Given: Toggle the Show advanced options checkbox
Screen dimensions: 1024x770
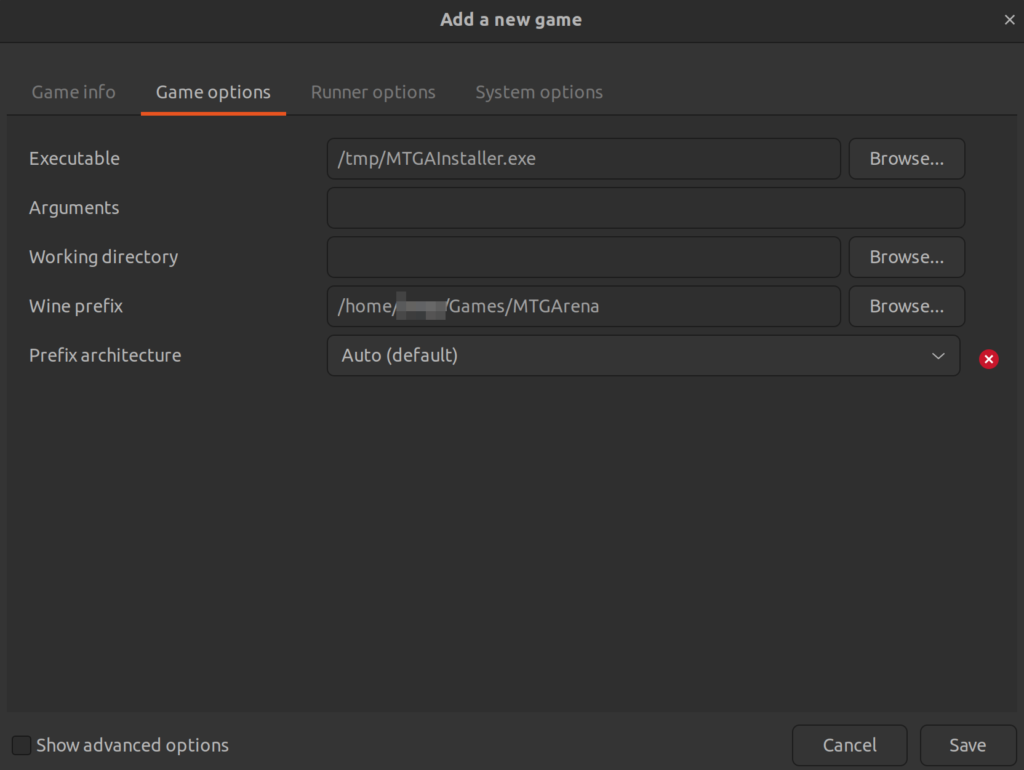Looking at the screenshot, I should coord(22,745).
